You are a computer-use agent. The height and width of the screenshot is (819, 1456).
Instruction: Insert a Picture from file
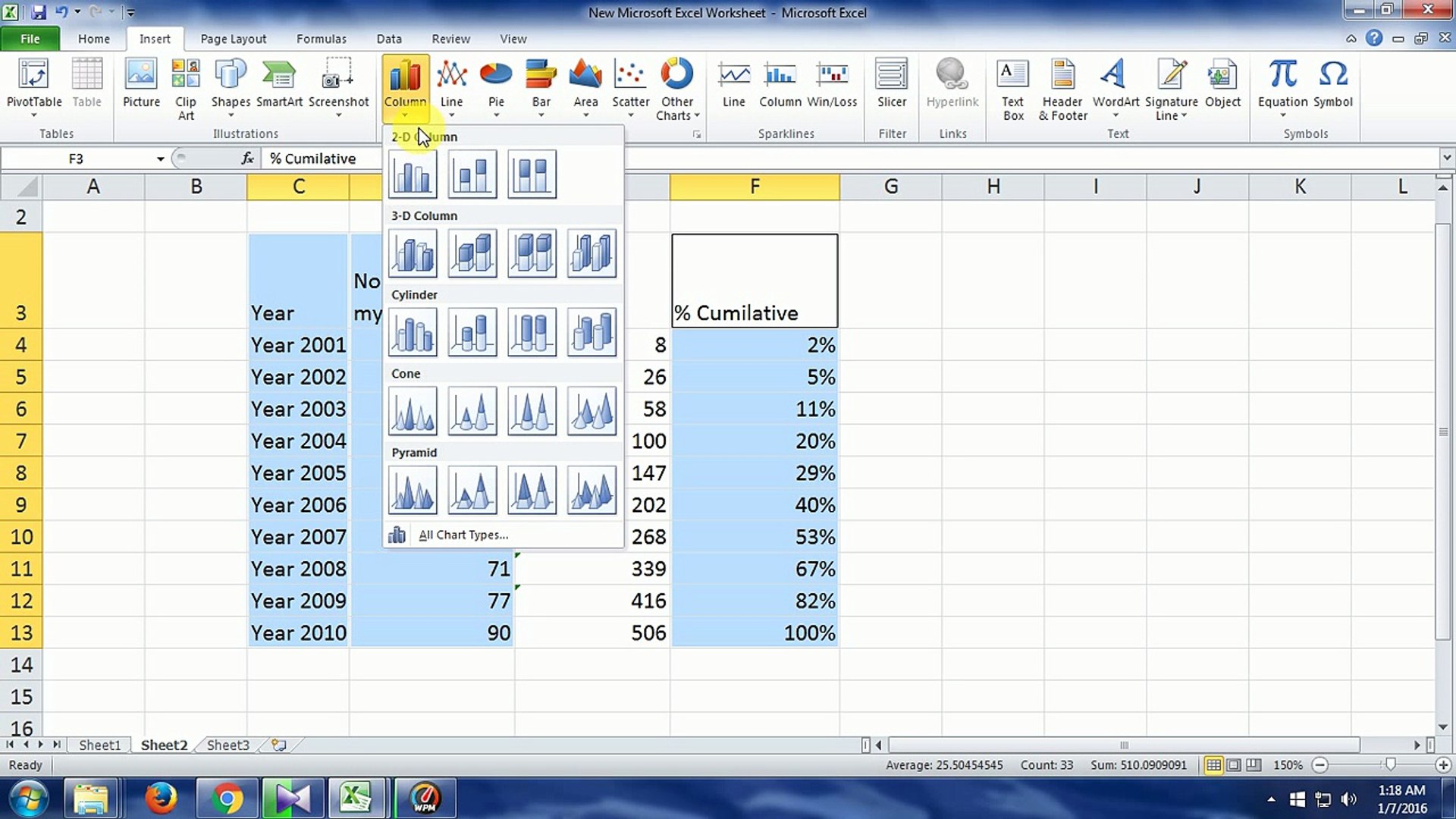(141, 83)
